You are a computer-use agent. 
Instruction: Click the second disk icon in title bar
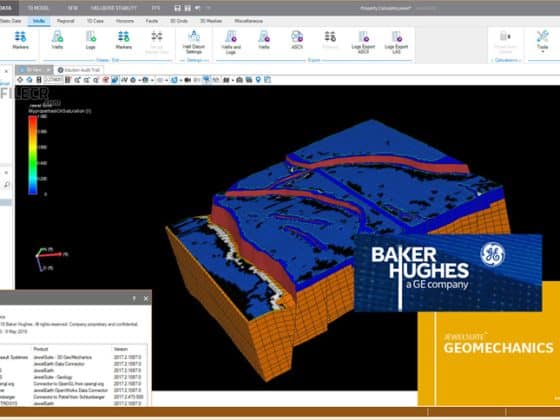(187, 8)
